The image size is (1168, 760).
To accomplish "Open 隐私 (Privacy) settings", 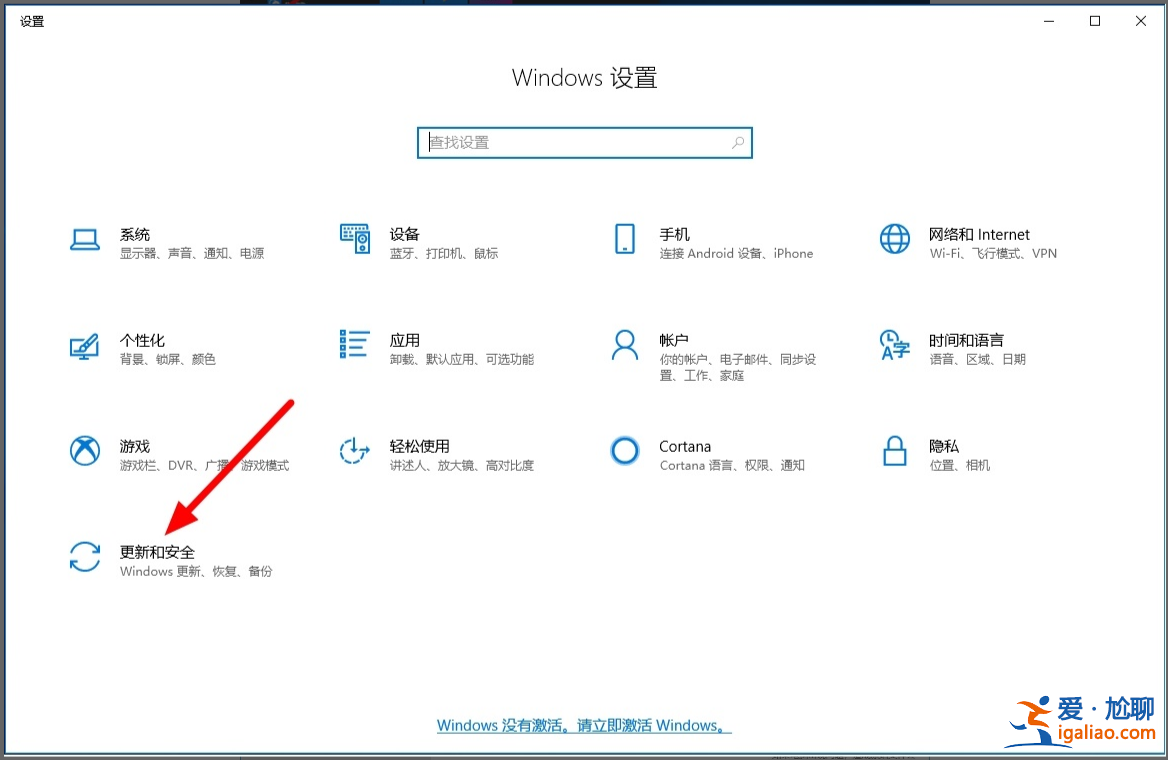I will click(x=944, y=446).
